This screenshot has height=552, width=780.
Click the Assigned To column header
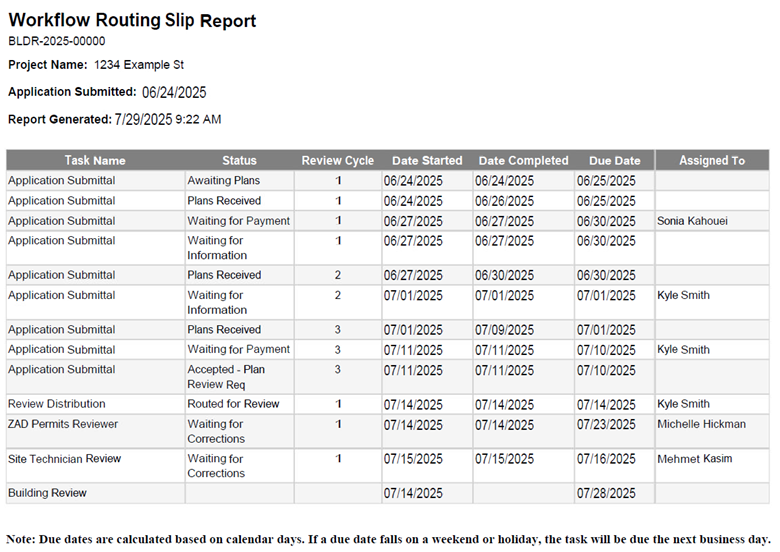(712, 160)
